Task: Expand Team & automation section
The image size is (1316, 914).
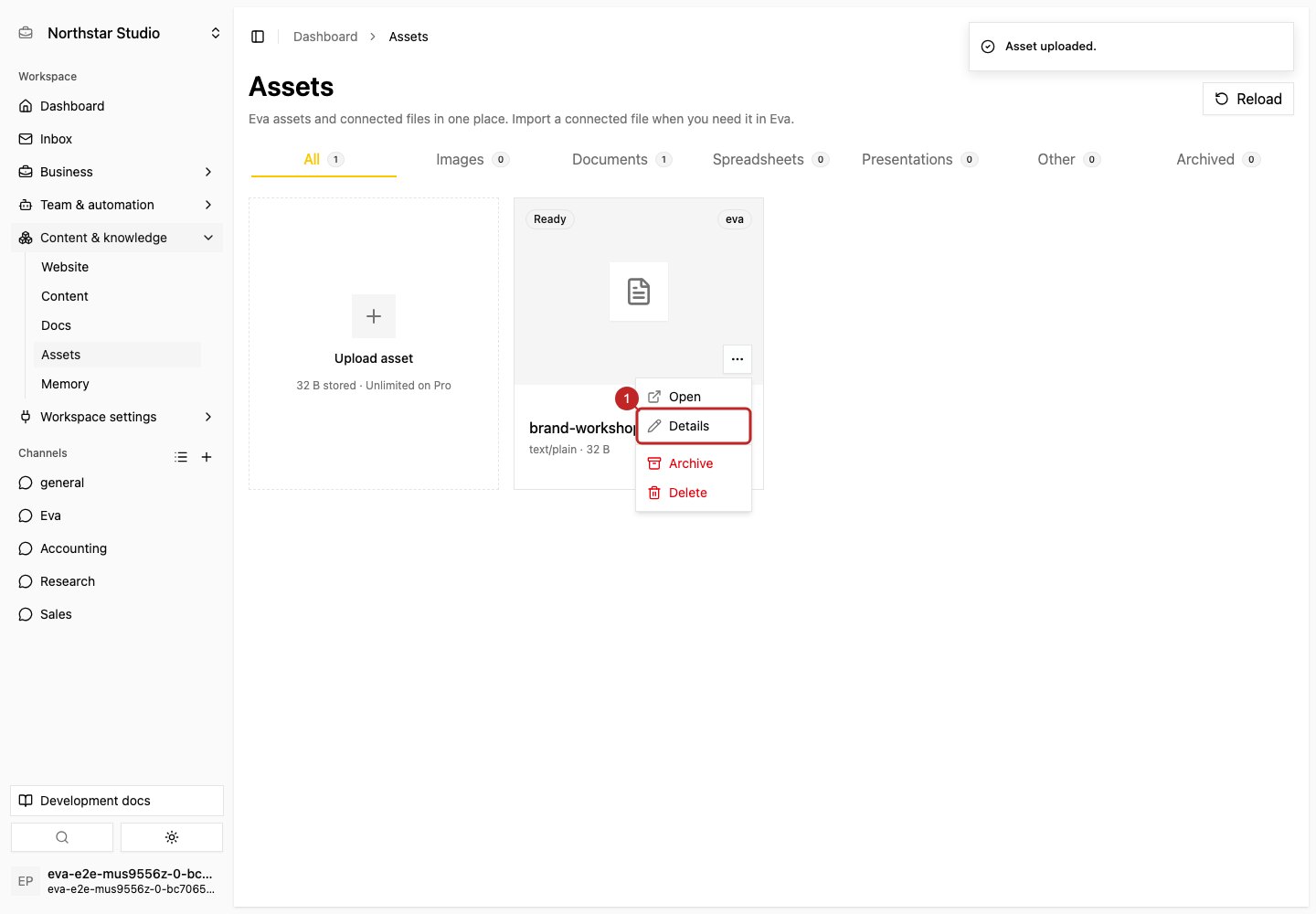Action: coord(117,205)
